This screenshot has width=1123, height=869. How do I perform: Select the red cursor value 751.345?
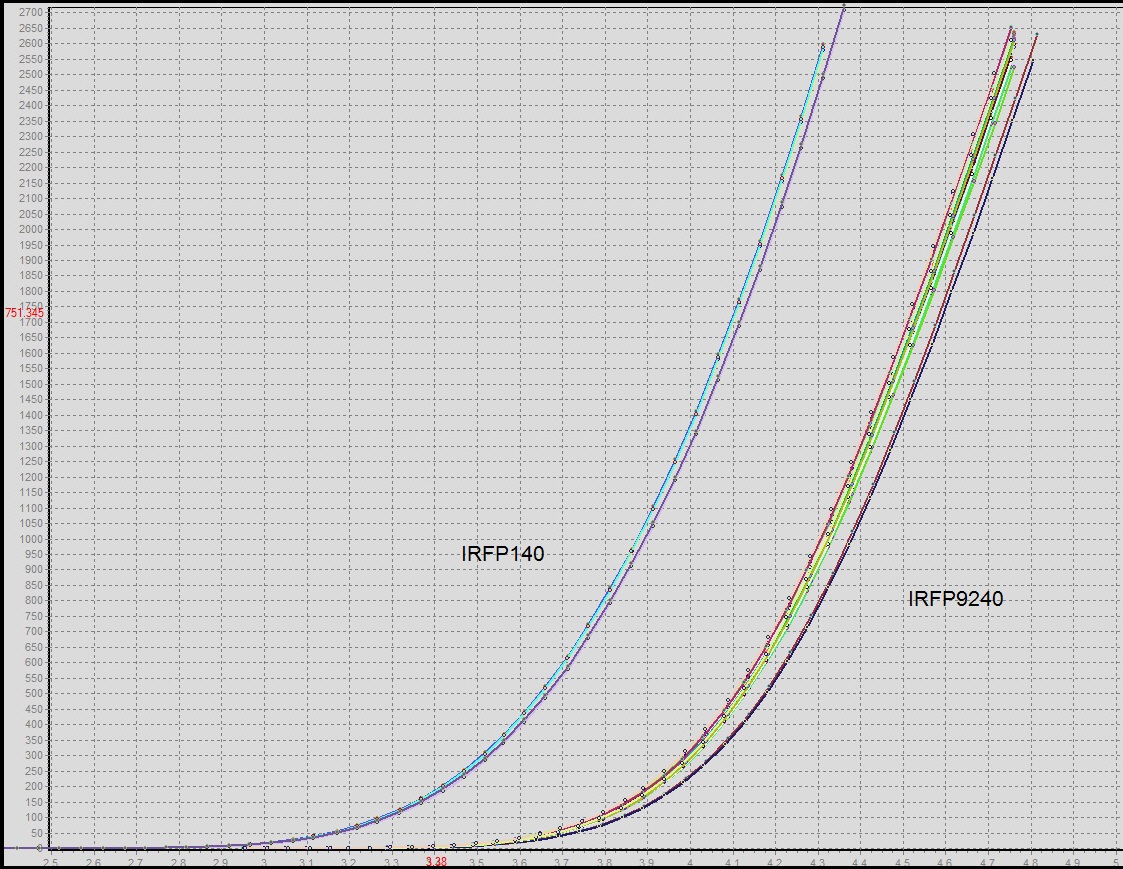coord(24,313)
